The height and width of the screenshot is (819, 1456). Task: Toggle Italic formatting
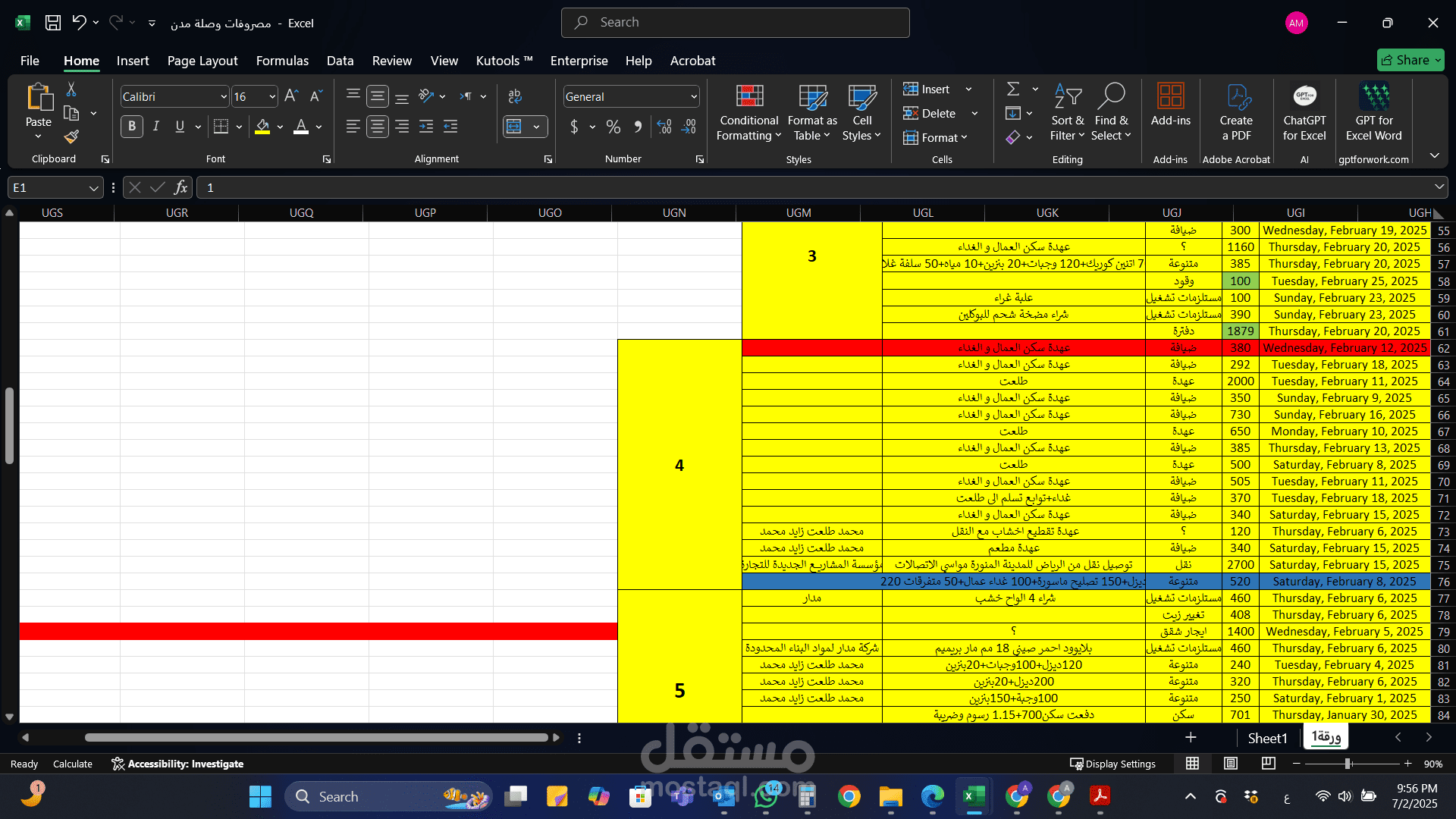[156, 127]
